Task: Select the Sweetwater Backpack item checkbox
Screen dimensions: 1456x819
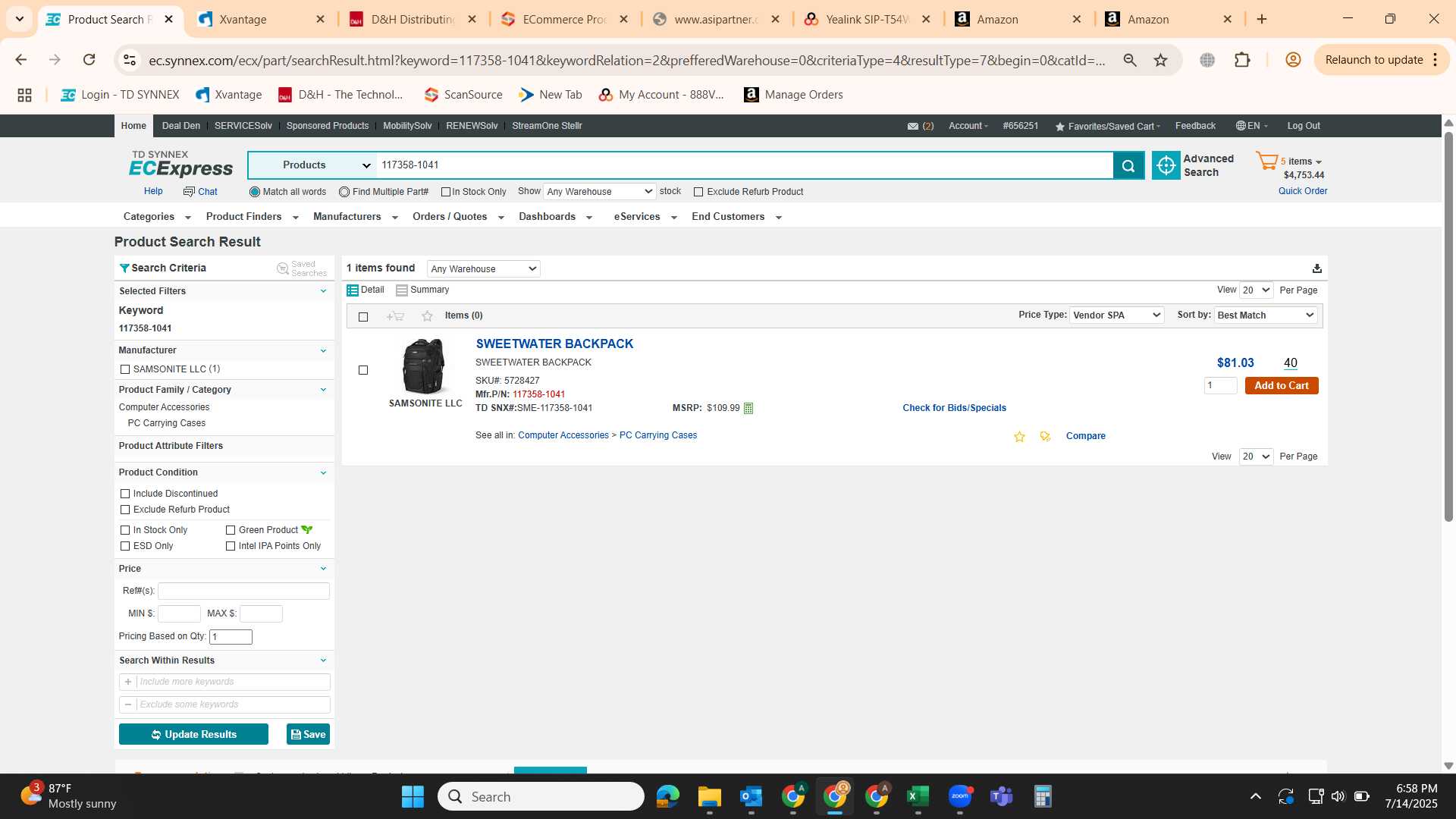Action: (x=363, y=370)
